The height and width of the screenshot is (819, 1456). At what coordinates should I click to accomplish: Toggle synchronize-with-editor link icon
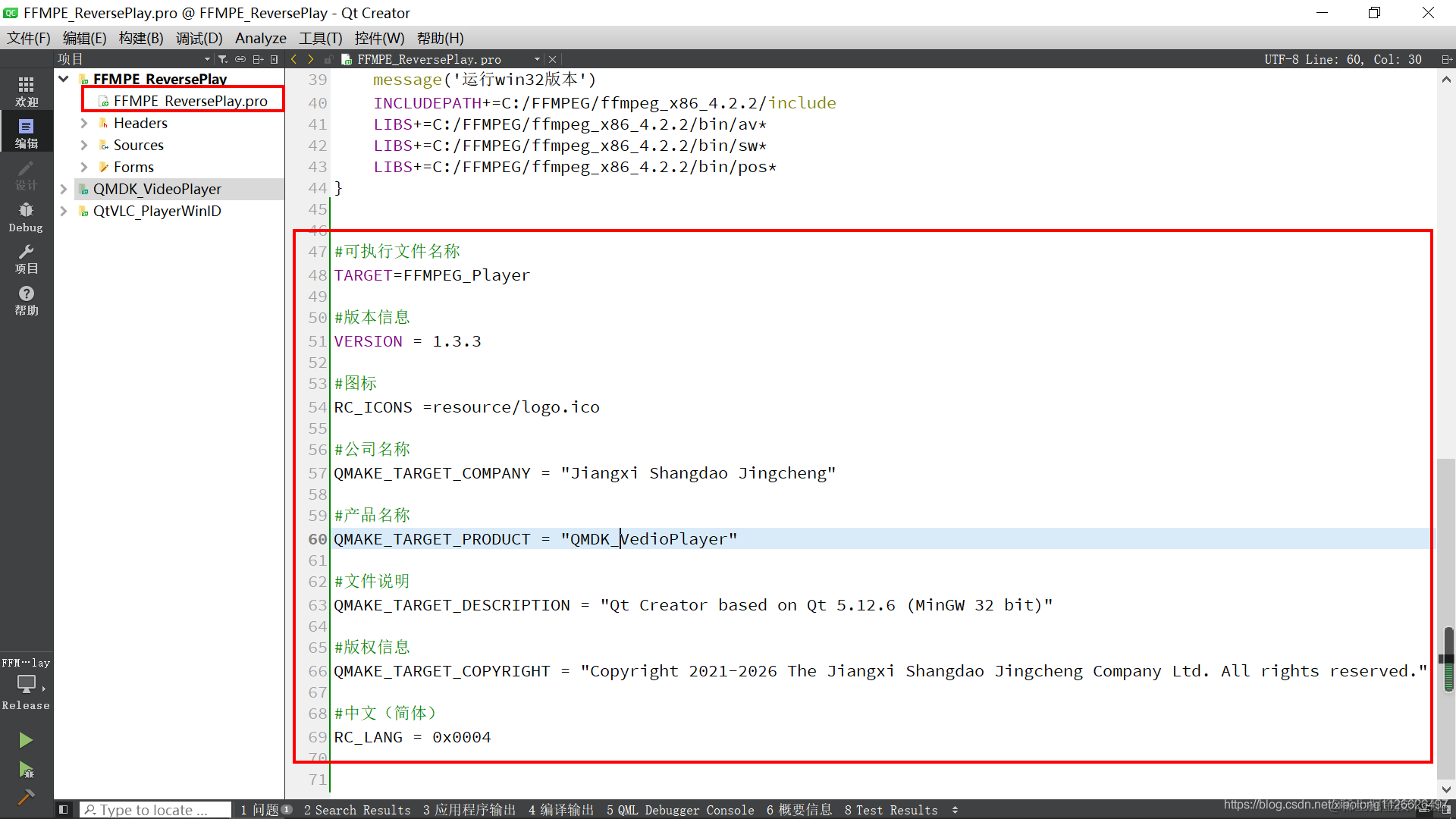(x=240, y=59)
